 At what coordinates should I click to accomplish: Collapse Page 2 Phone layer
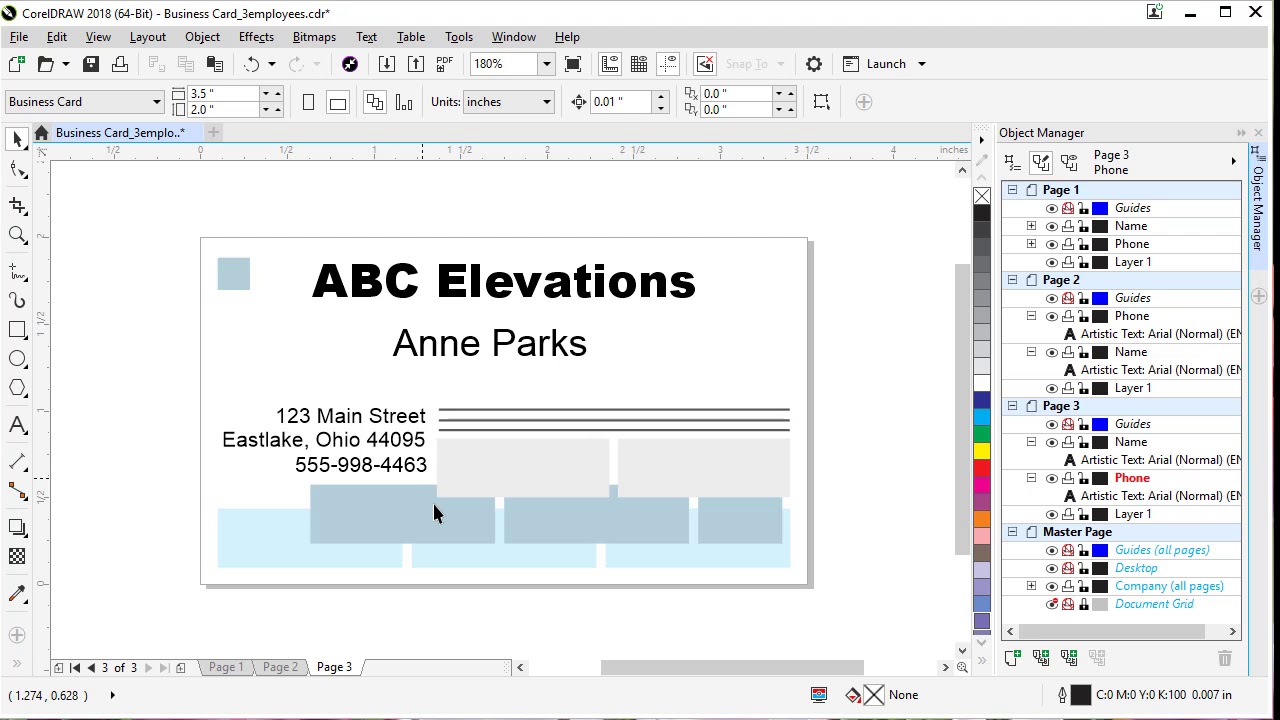tap(1031, 316)
